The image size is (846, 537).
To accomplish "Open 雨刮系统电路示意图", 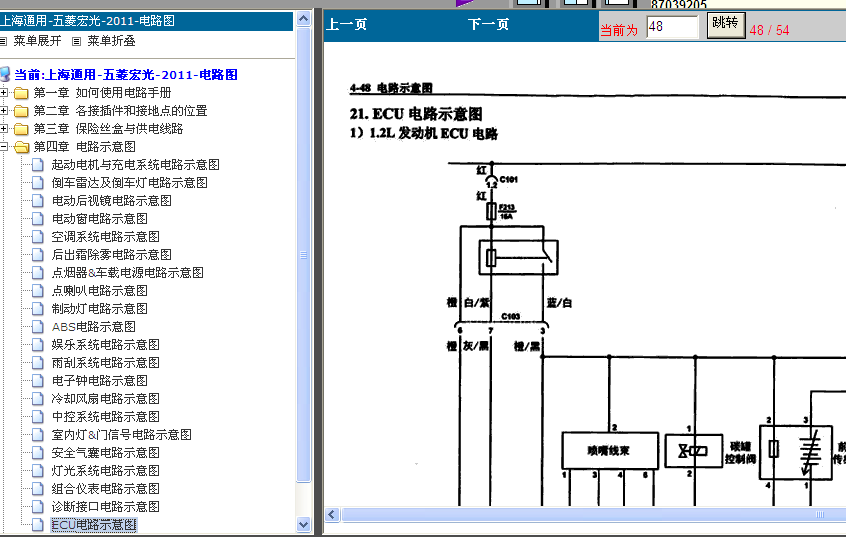I will pyautogui.click(x=106, y=363).
